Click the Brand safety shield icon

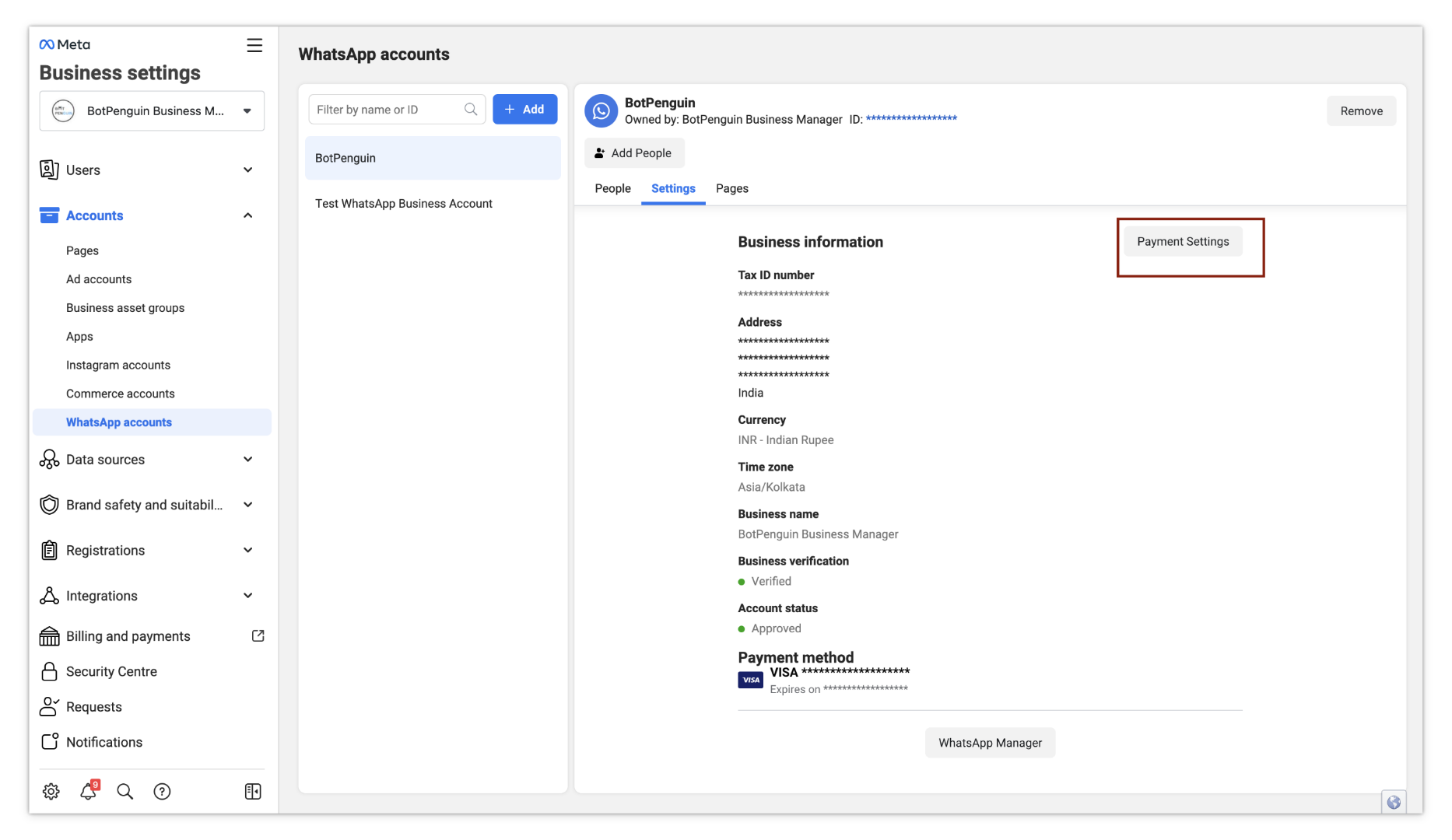tap(49, 505)
